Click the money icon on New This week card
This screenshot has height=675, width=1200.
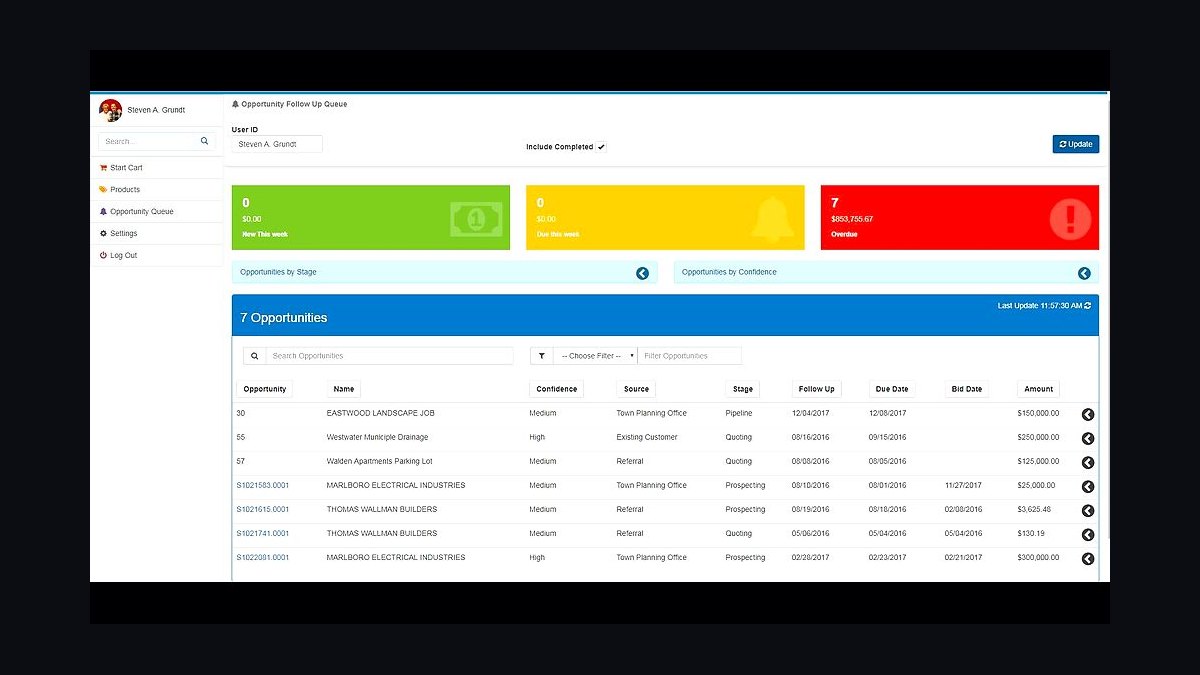tap(477, 218)
